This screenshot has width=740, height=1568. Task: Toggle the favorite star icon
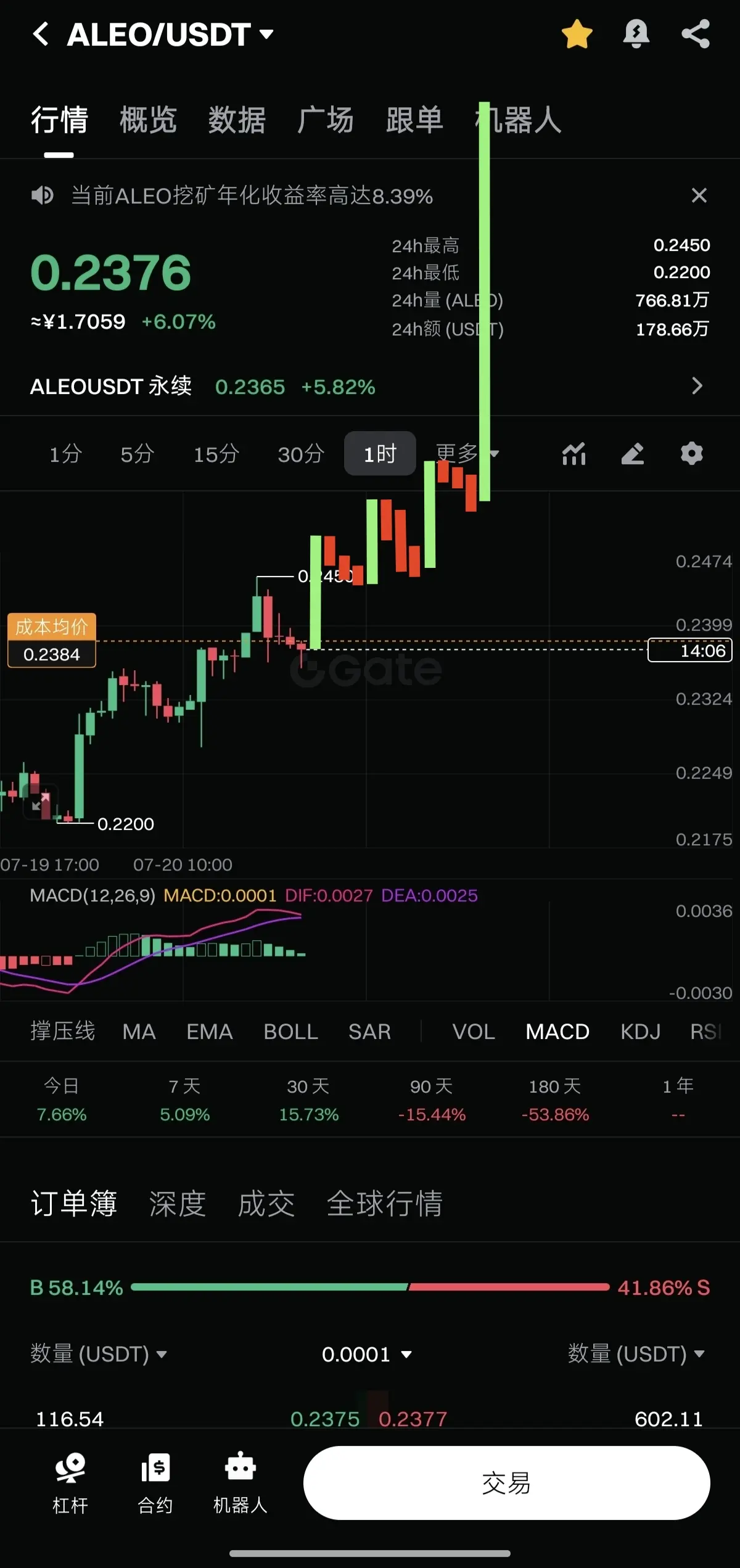coord(577,34)
